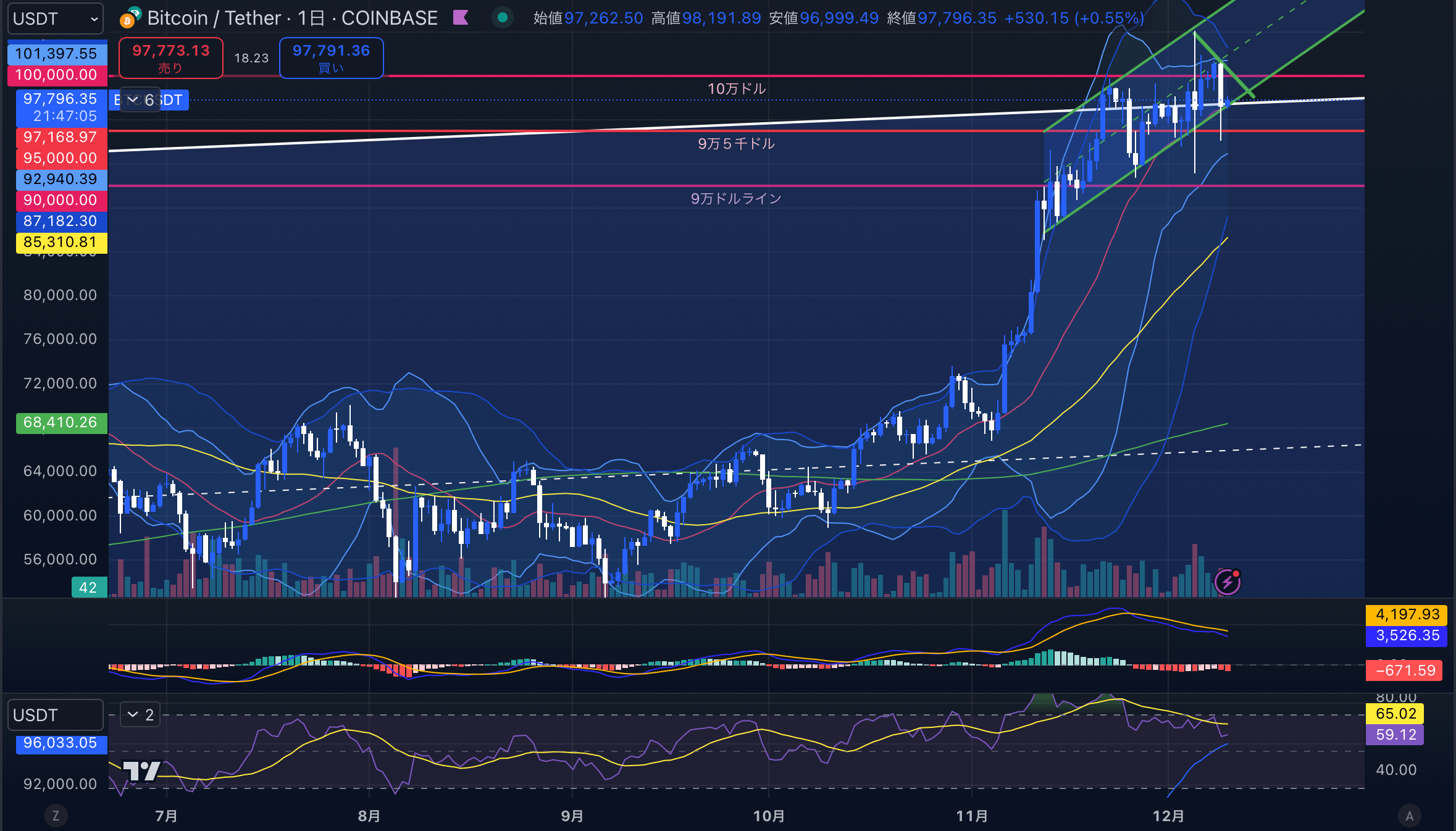This screenshot has height=831, width=1456.
Task: Click the A auto-scale button
Action: coord(1409,816)
